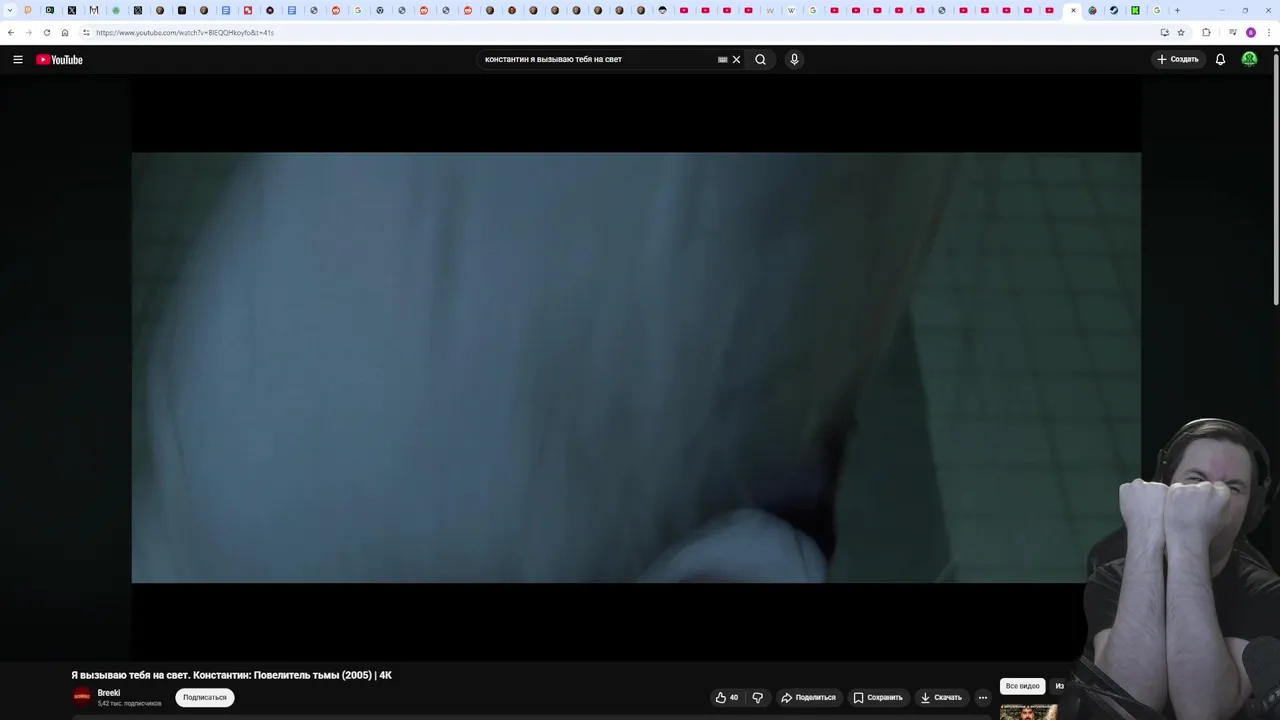
Task: View site information icon in address bar
Action: (86, 33)
